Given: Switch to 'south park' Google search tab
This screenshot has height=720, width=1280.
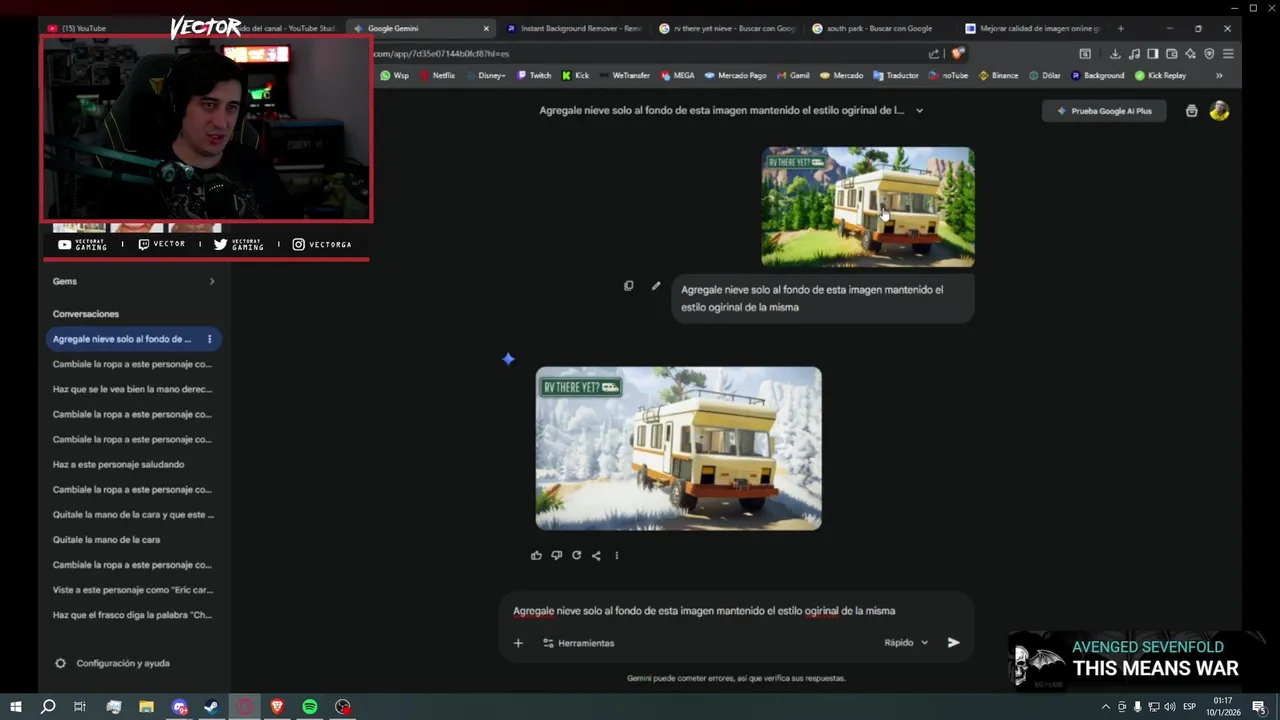Looking at the screenshot, I should pyautogui.click(x=880, y=28).
